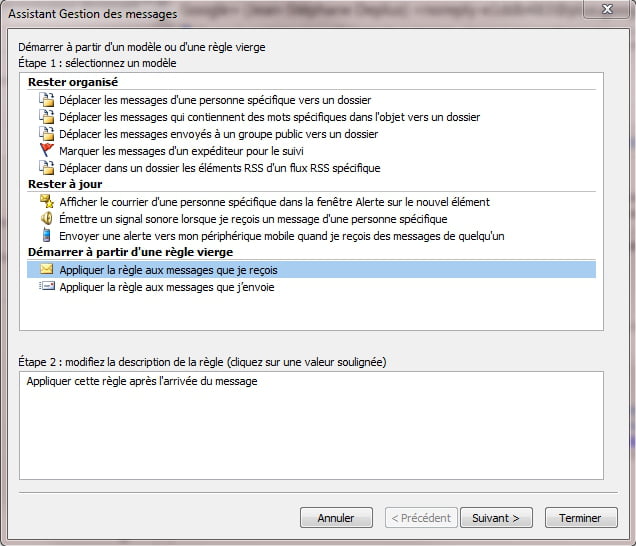Click the Annuler button

coord(336,518)
